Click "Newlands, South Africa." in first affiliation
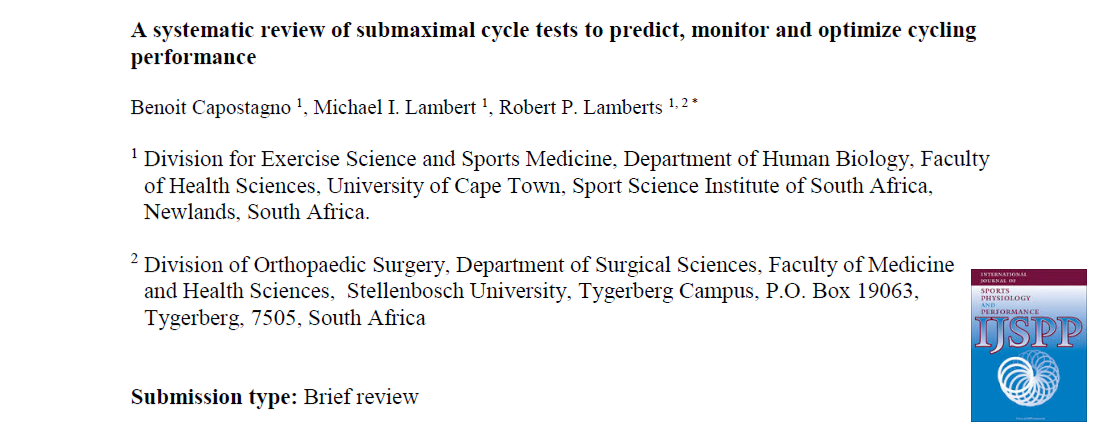This screenshot has width=1103, height=438. click(x=256, y=212)
